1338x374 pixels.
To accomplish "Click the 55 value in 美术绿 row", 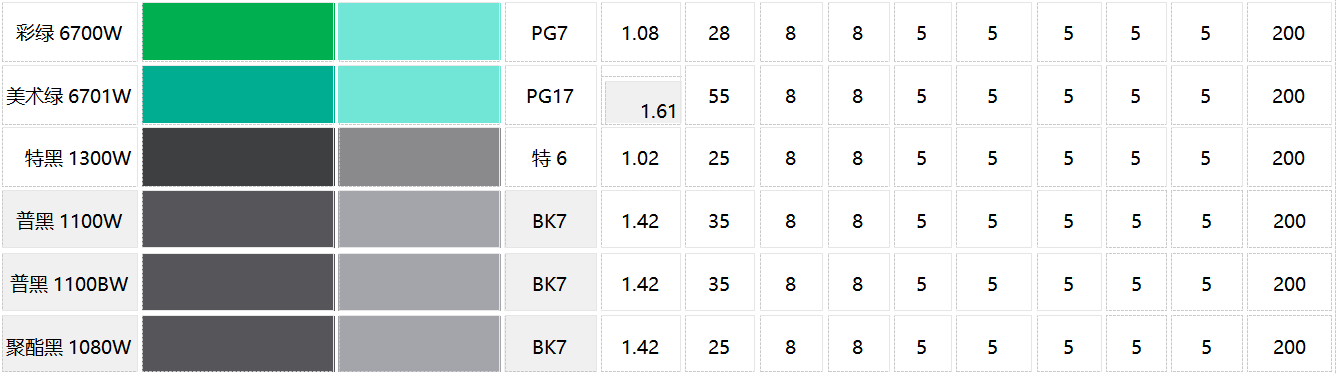I will point(719,95).
